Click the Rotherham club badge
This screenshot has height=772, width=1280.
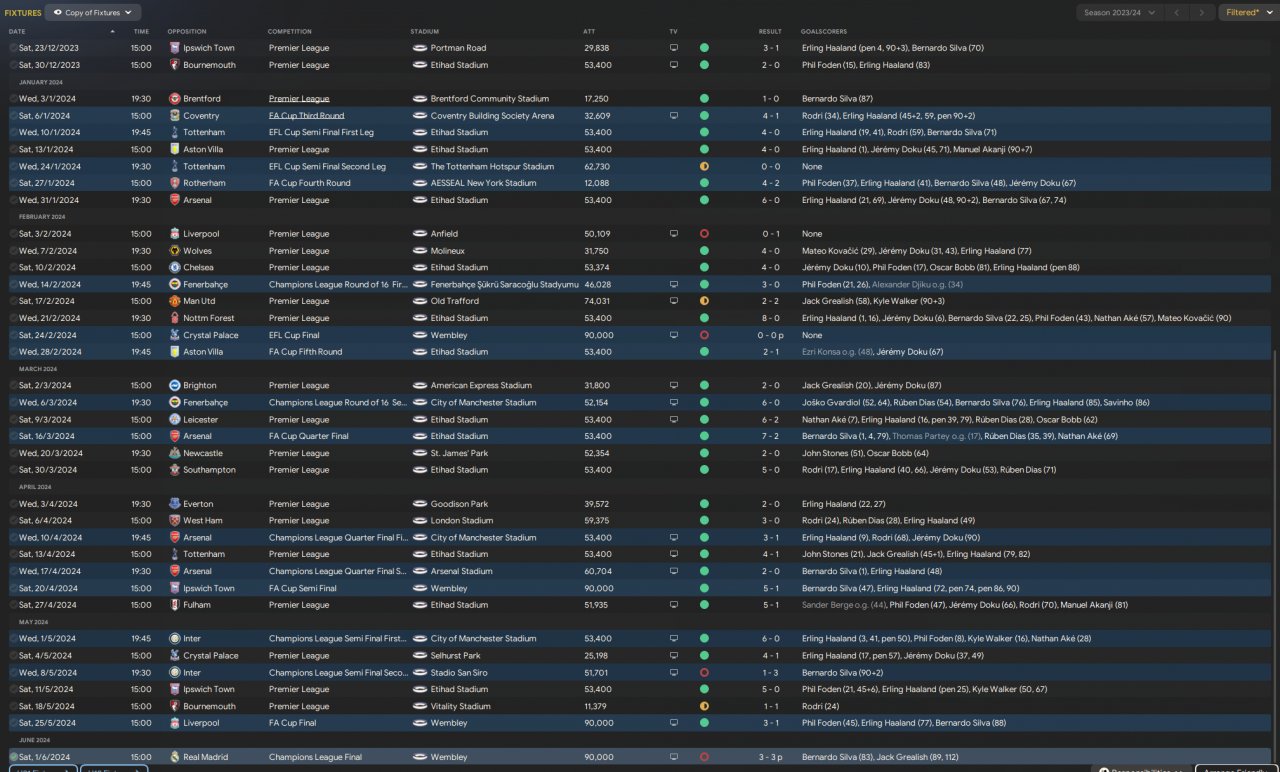tap(175, 183)
